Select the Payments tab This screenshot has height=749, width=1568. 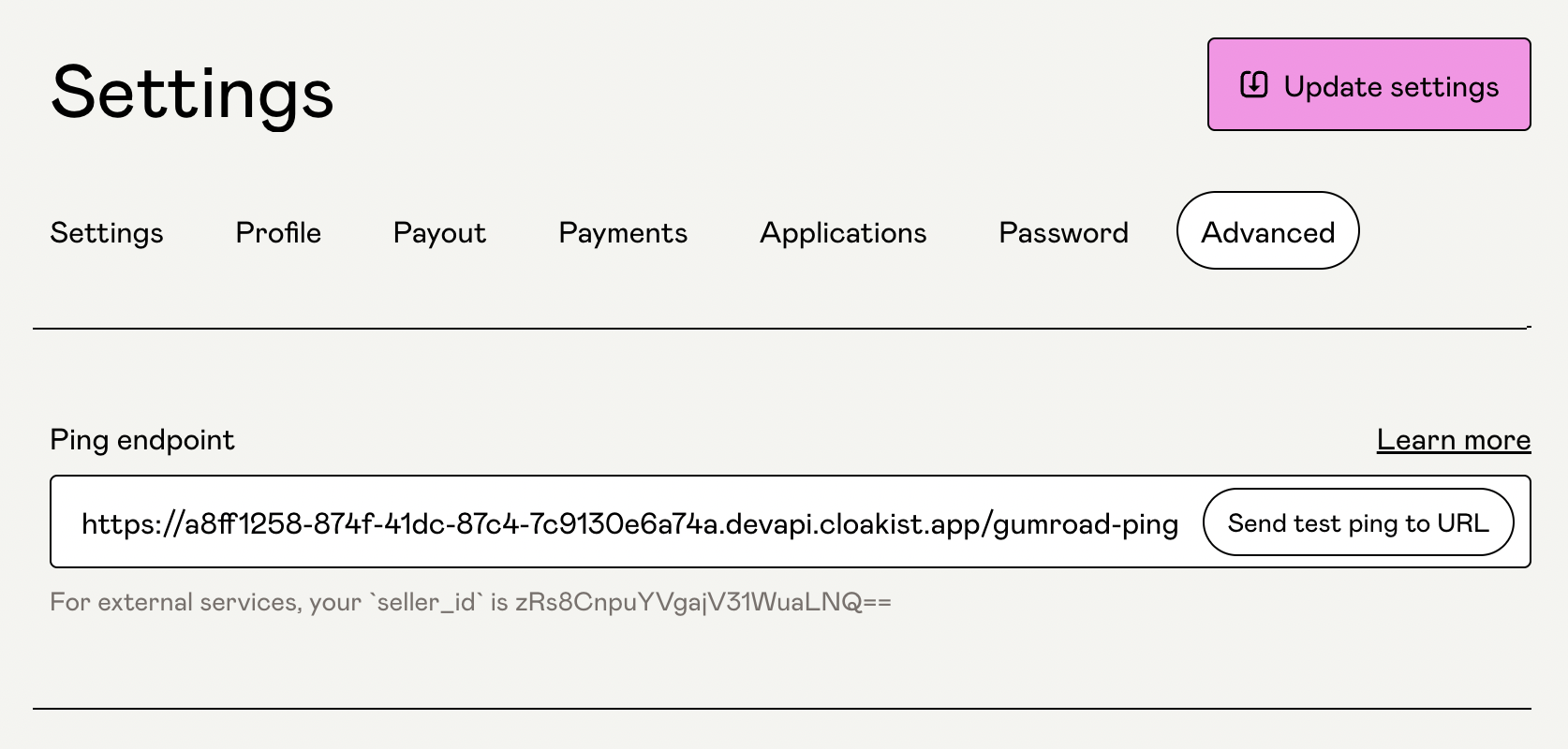click(623, 232)
